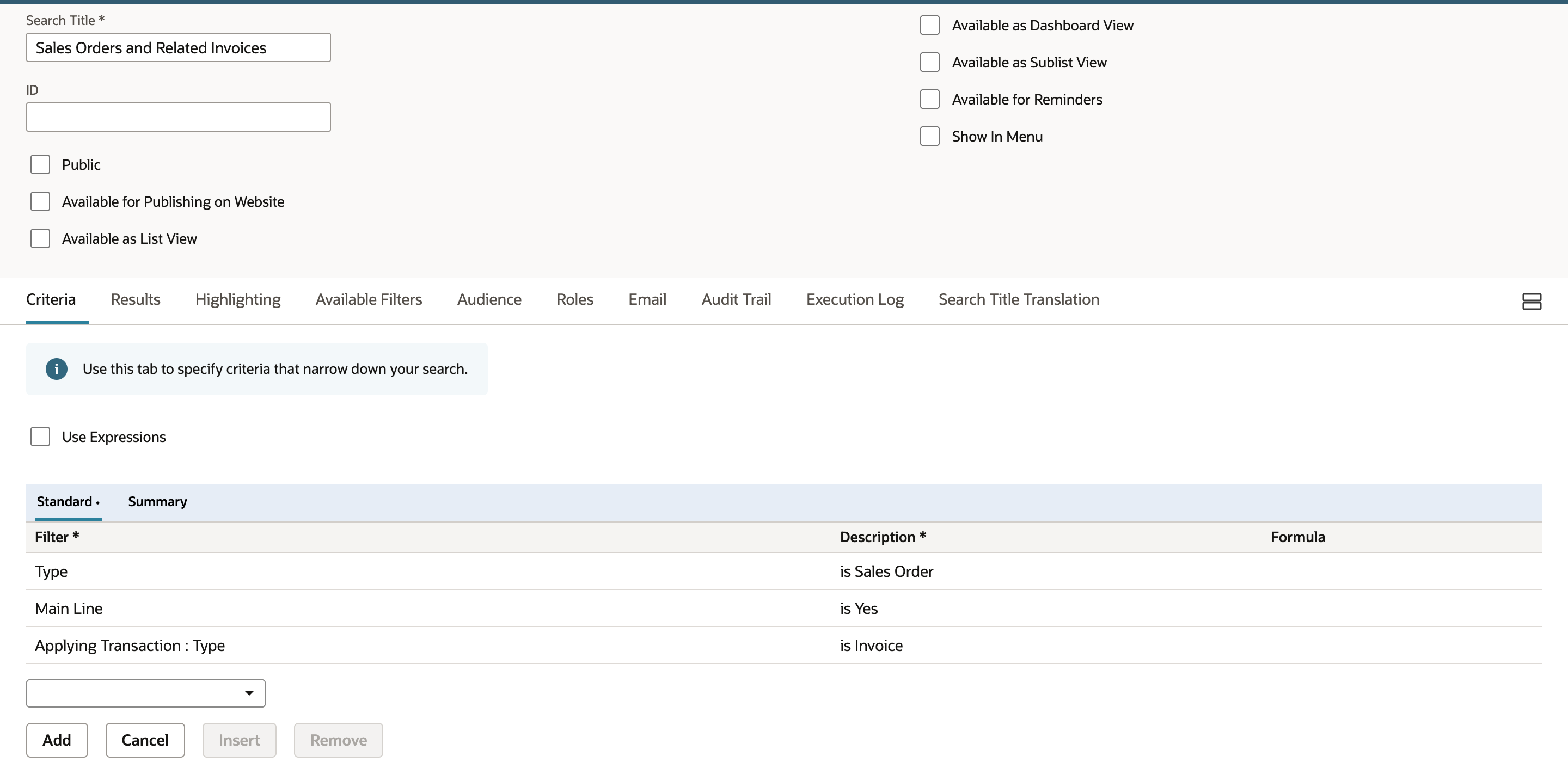The height and width of the screenshot is (762, 1568).
Task: Select the Type filter row
Action: click(x=783, y=571)
